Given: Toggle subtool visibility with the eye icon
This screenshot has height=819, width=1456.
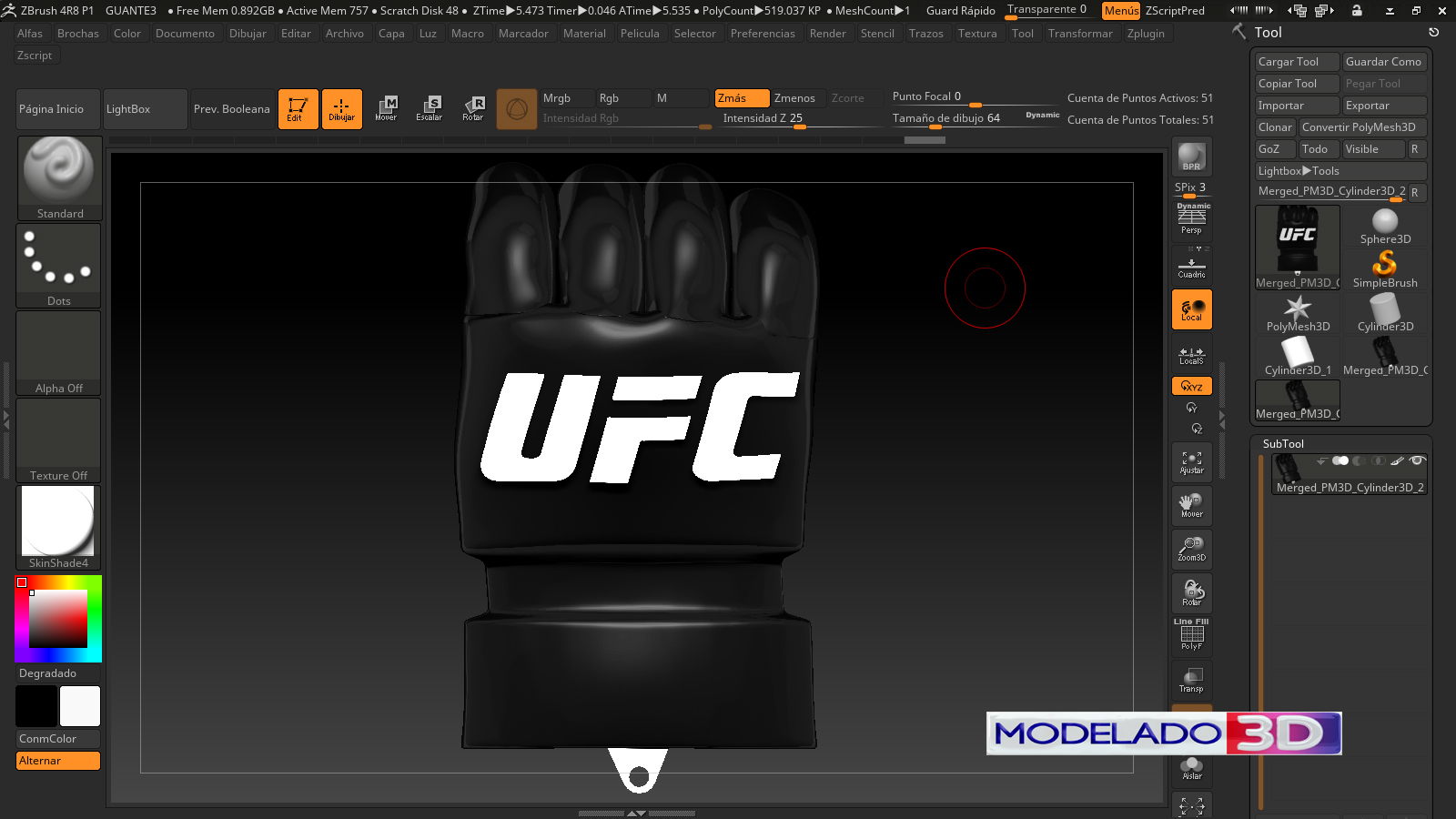Looking at the screenshot, I should tap(1416, 460).
